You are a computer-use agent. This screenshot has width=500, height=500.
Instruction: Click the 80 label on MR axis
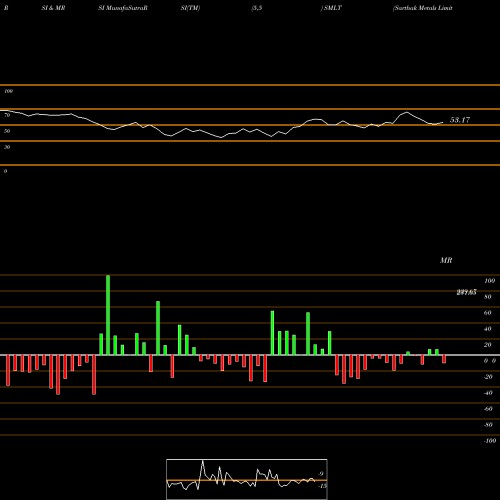488,297
